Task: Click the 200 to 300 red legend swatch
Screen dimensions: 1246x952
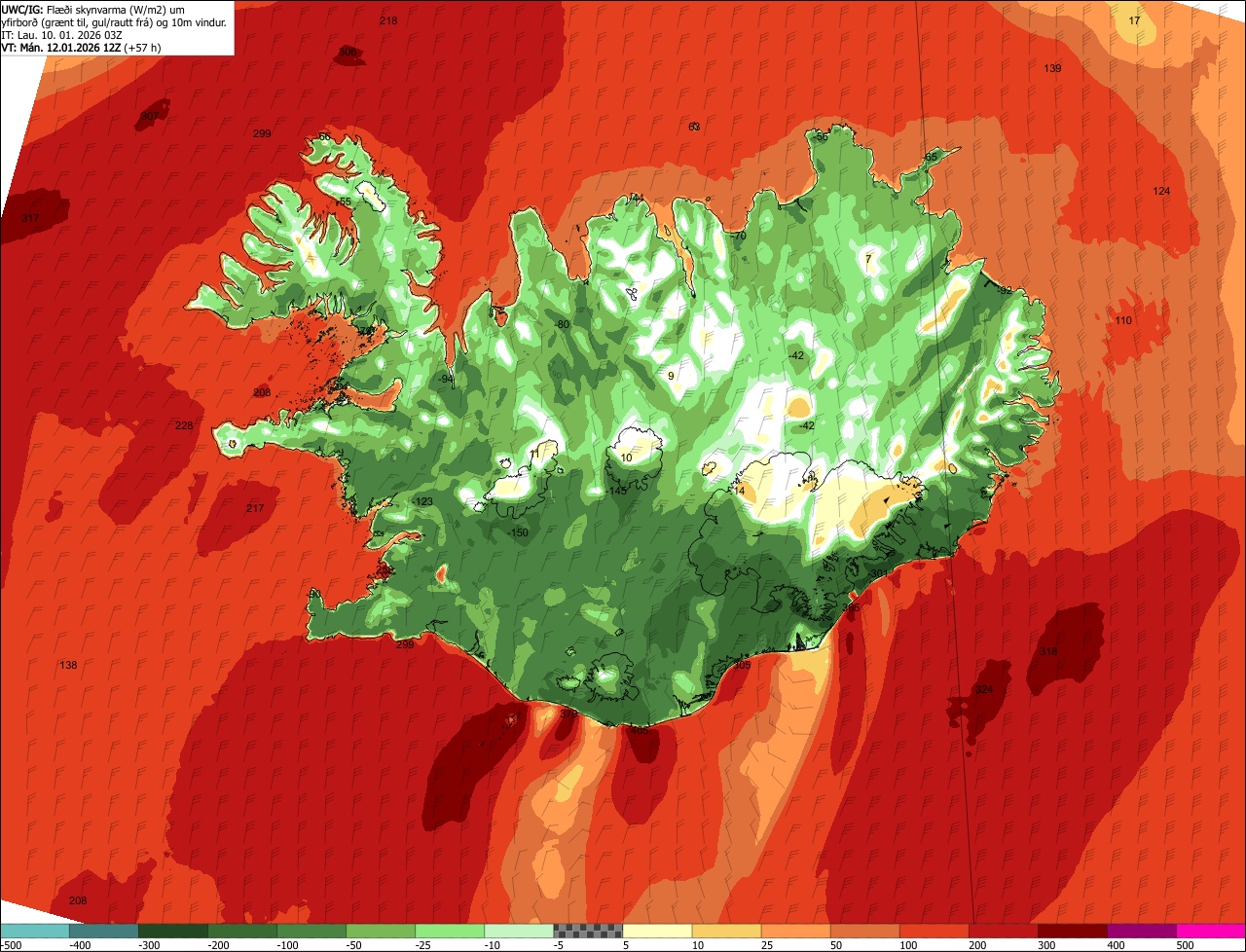Action: [x=1002, y=931]
